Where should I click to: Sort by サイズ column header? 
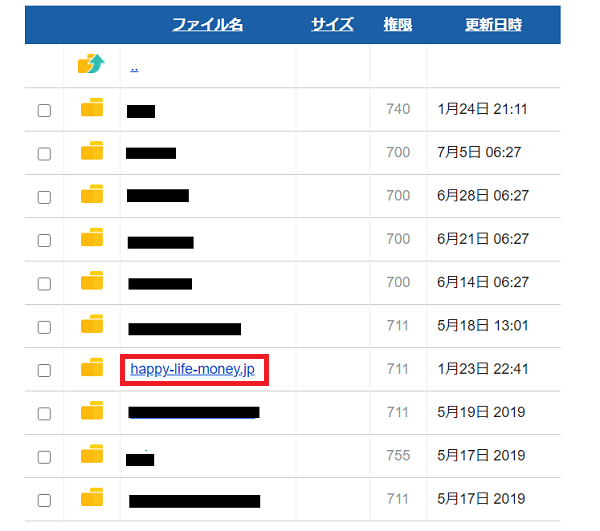(x=332, y=24)
